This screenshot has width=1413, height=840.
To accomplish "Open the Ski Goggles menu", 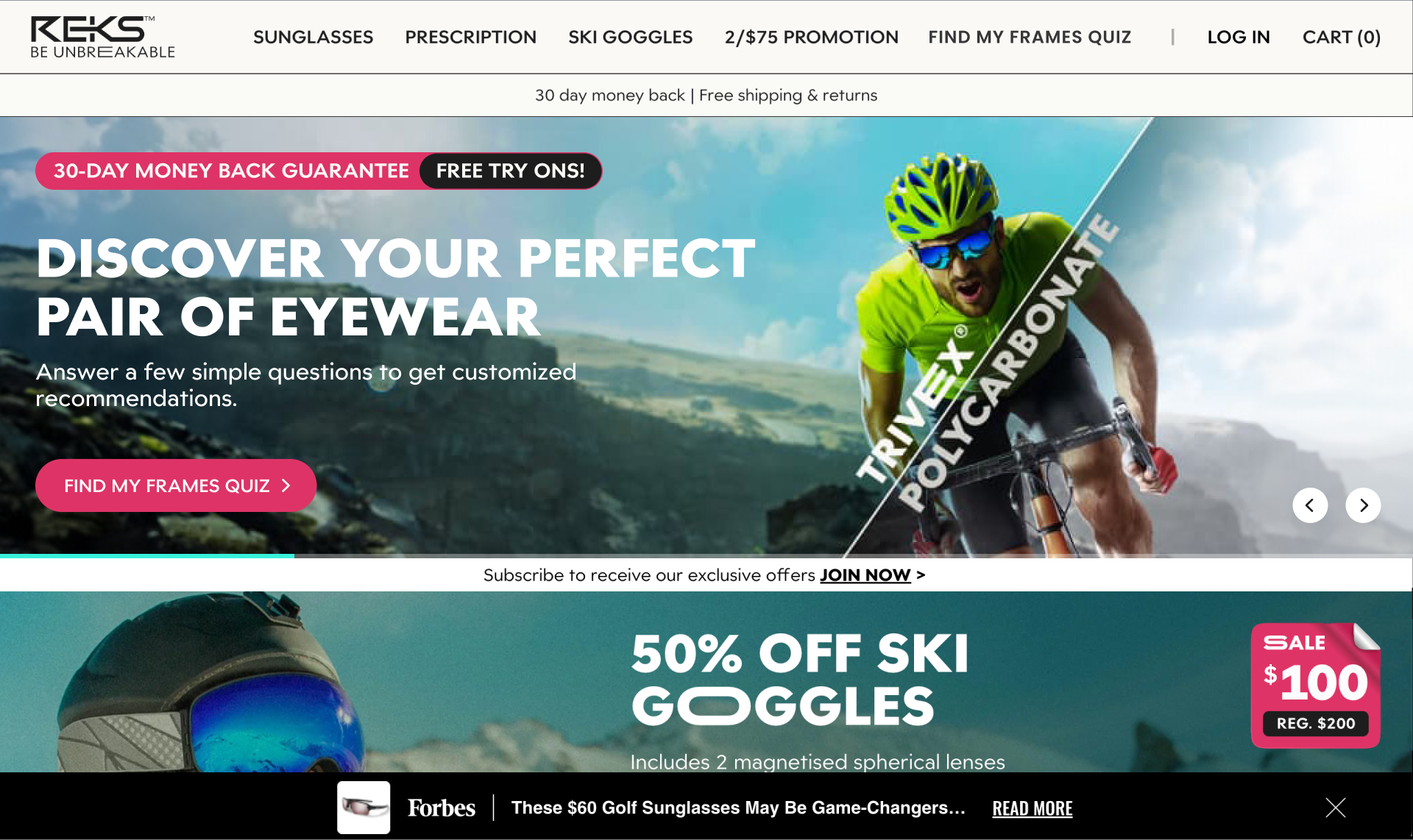I will [x=631, y=37].
